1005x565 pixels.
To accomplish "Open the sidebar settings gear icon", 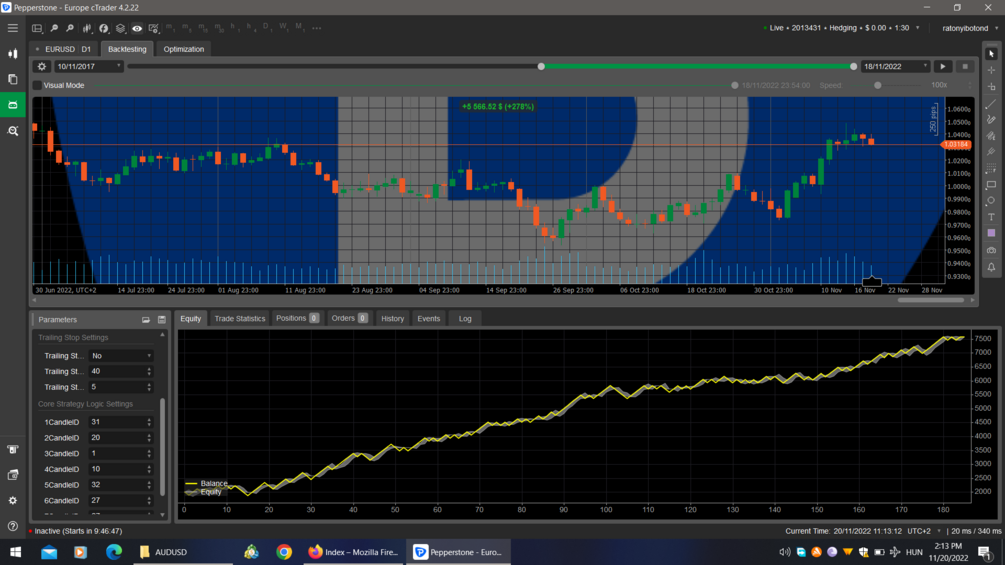I will pos(12,500).
